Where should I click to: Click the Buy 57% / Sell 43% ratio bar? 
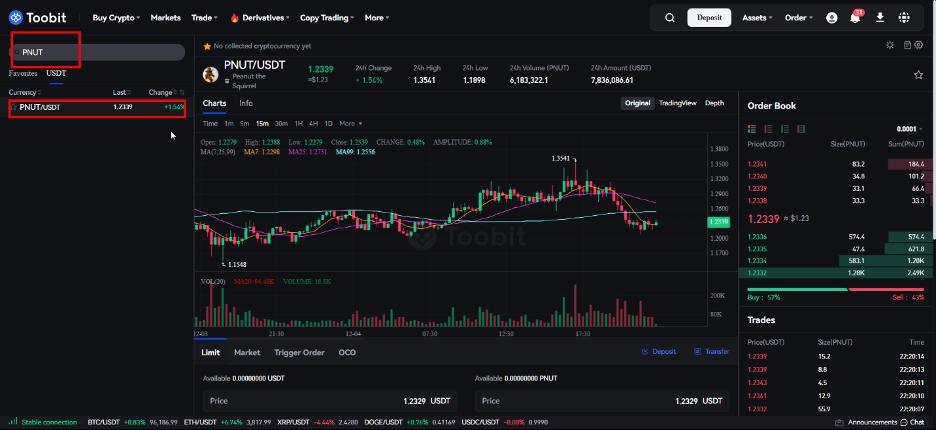(x=836, y=290)
